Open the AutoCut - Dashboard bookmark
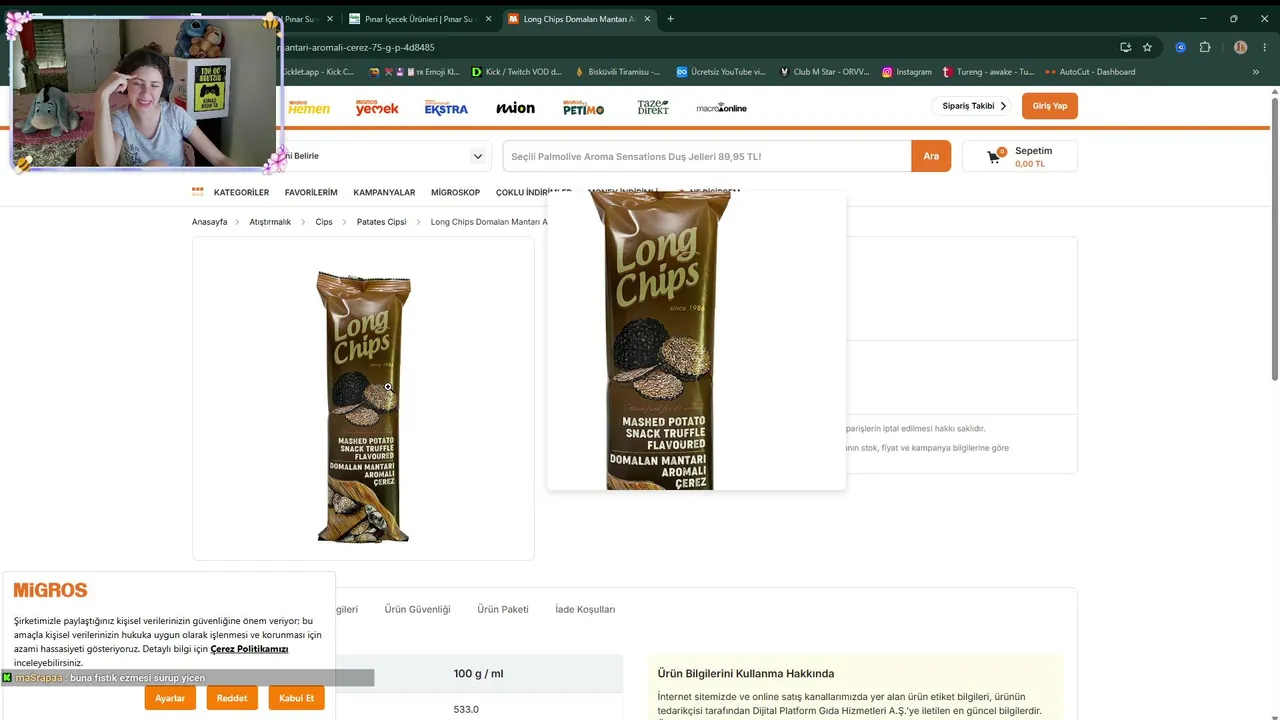 tap(1090, 72)
